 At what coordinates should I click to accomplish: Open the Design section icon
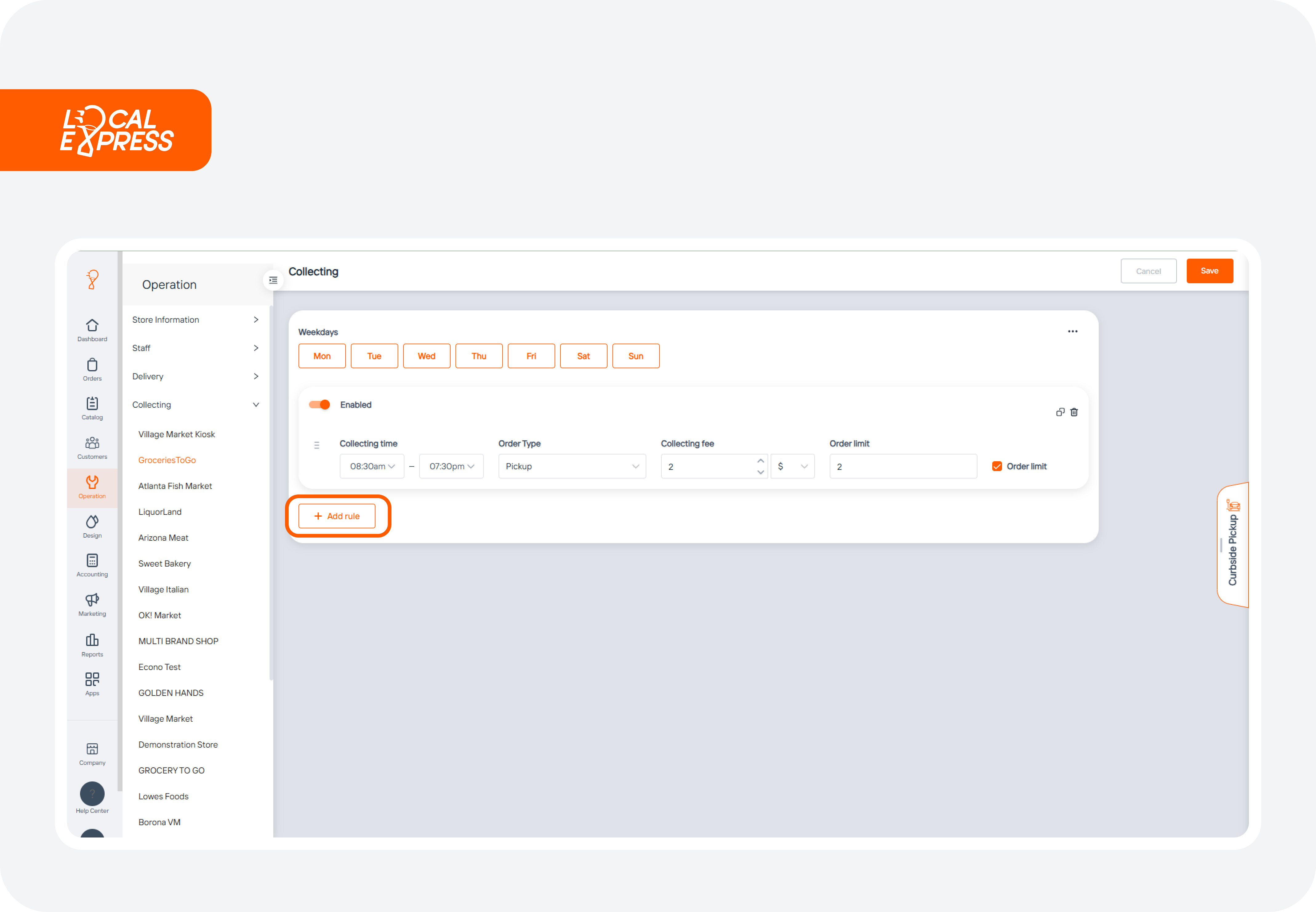pos(92,522)
